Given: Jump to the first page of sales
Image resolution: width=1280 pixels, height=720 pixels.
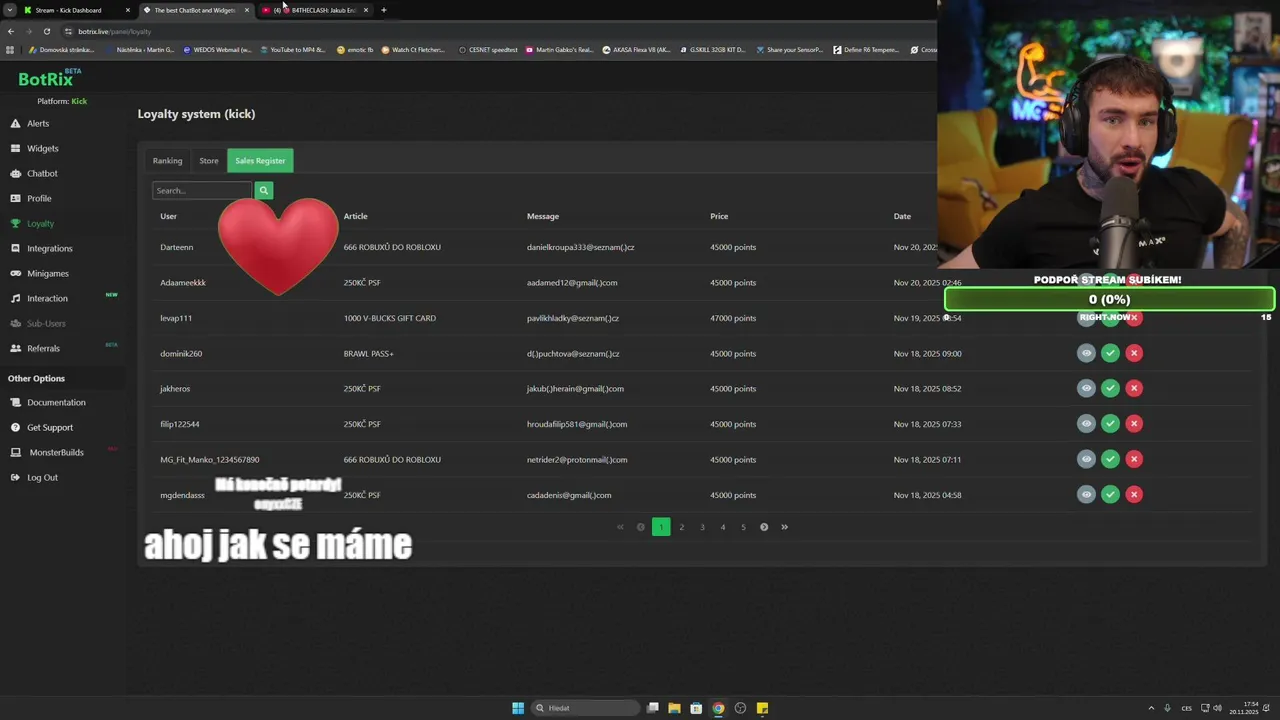Looking at the screenshot, I should (x=620, y=527).
